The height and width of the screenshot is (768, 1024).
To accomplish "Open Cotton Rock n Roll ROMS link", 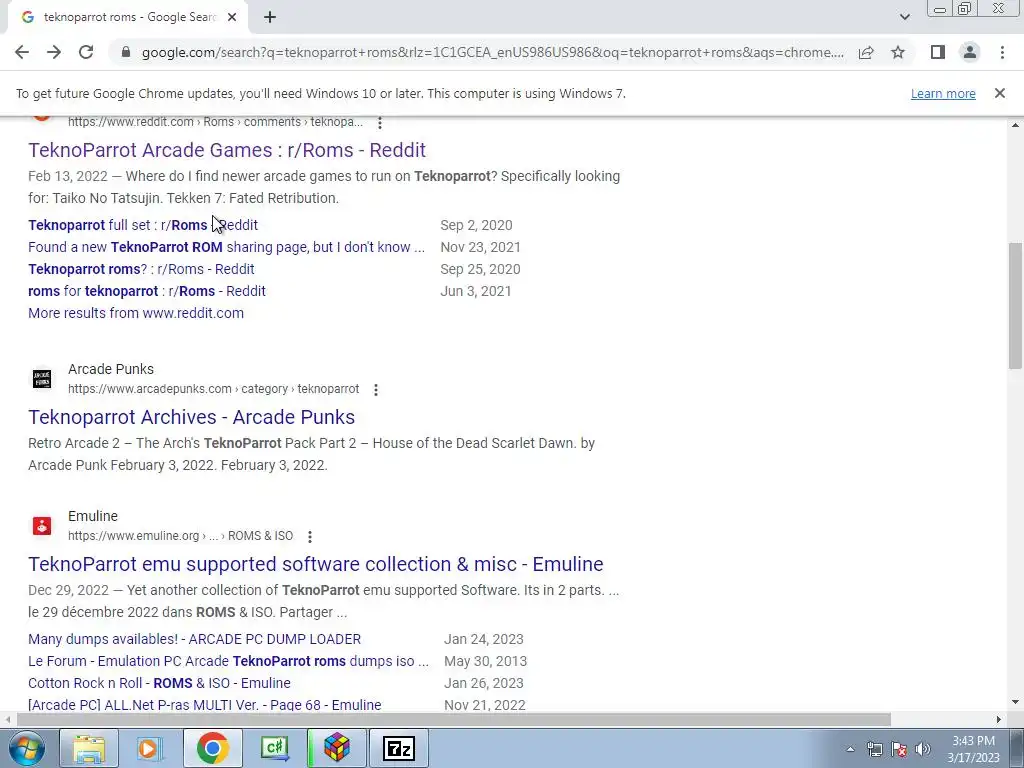I will [159, 683].
